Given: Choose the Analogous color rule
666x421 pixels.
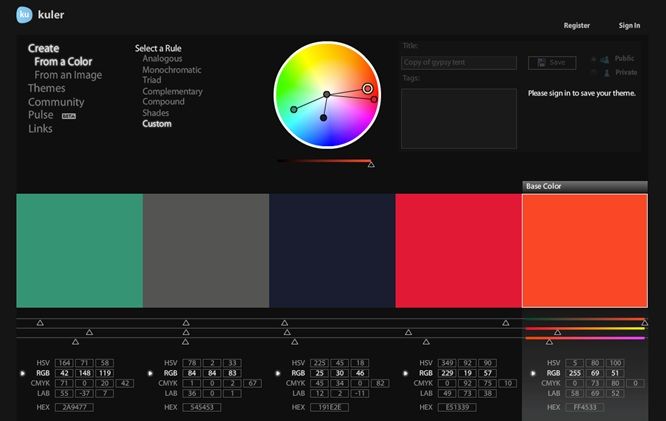Looking at the screenshot, I should [162, 59].
